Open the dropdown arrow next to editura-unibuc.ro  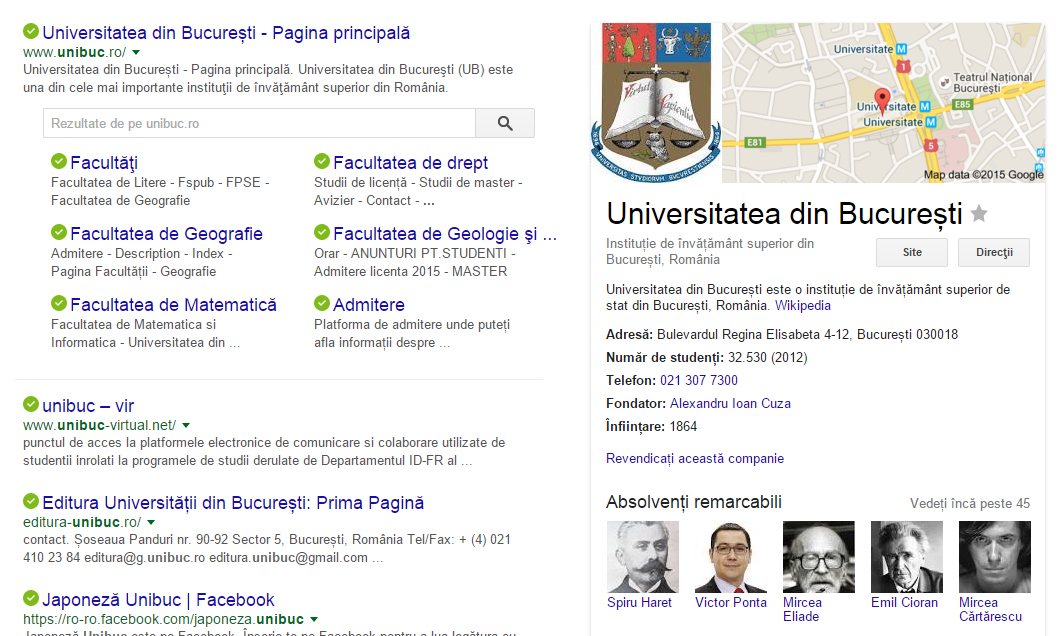click(151, 523)
